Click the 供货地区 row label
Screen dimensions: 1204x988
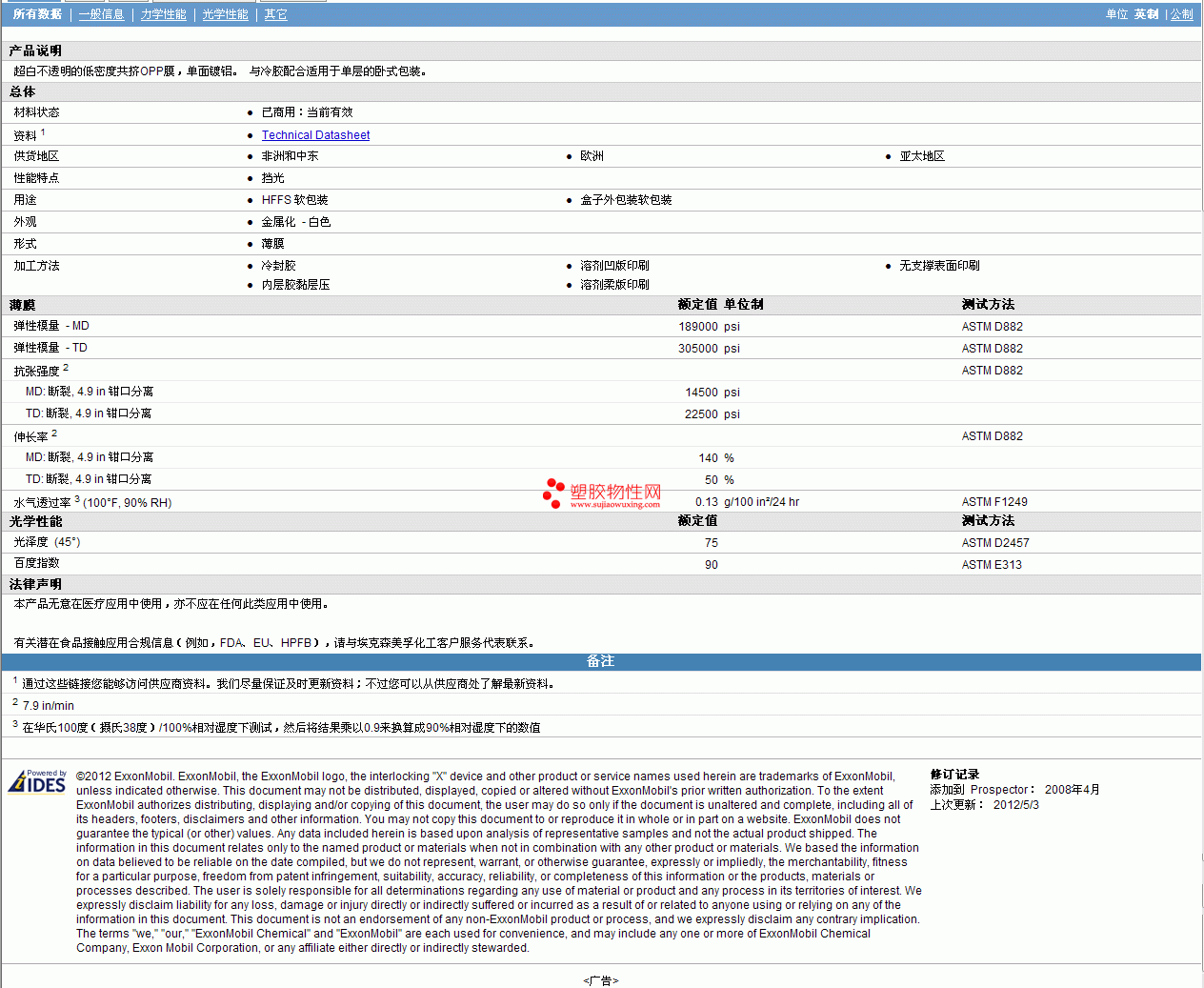point(36,156)
